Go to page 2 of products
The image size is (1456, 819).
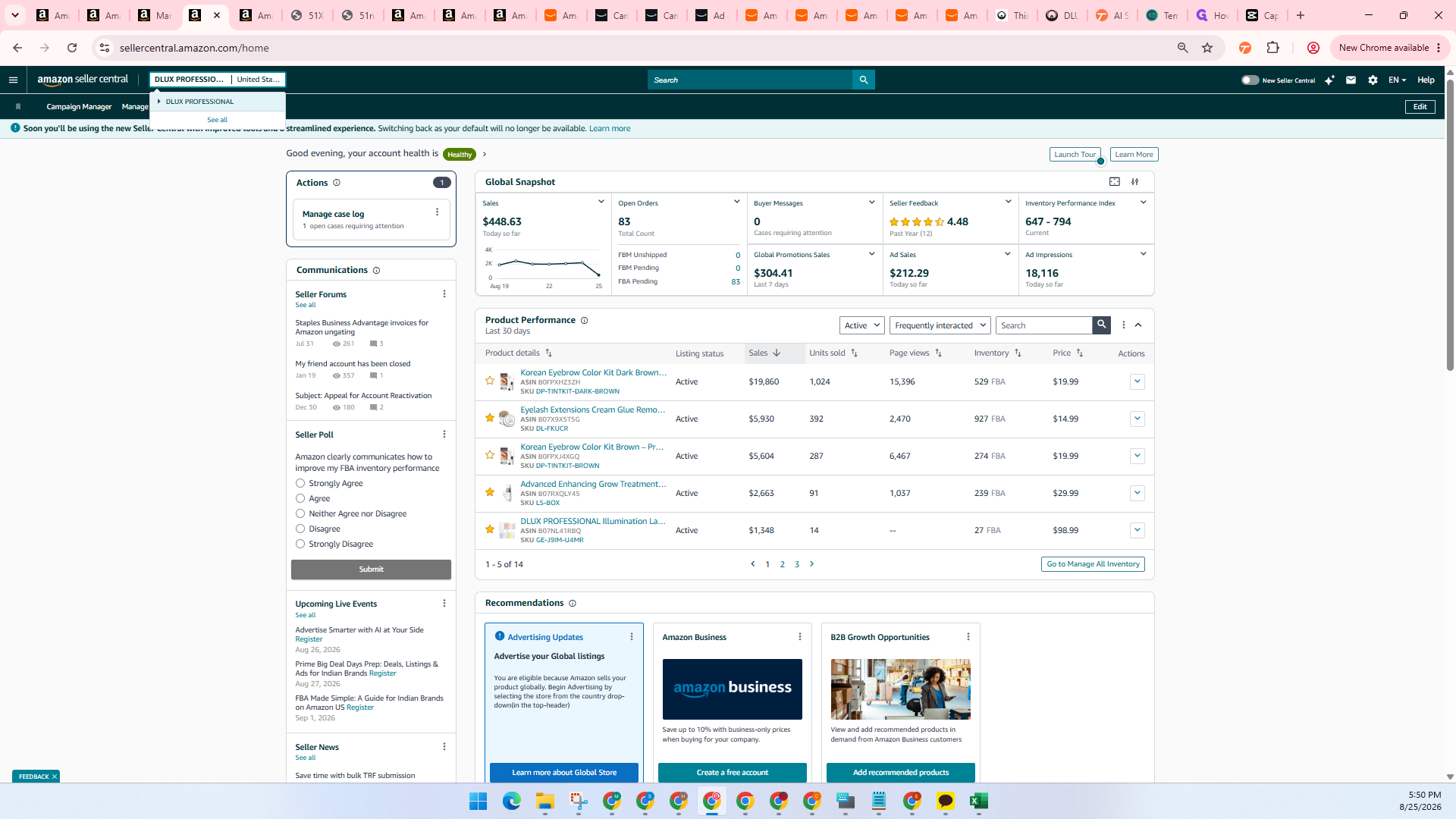coord(782,564)
